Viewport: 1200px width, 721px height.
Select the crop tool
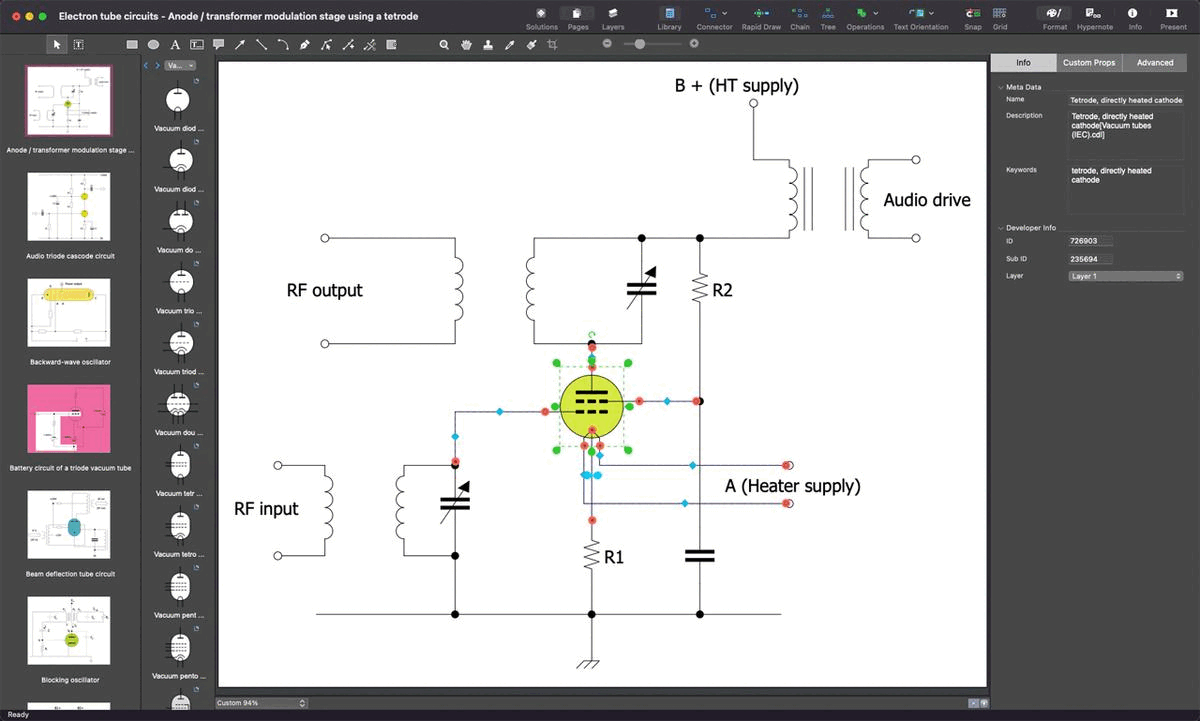551,45
